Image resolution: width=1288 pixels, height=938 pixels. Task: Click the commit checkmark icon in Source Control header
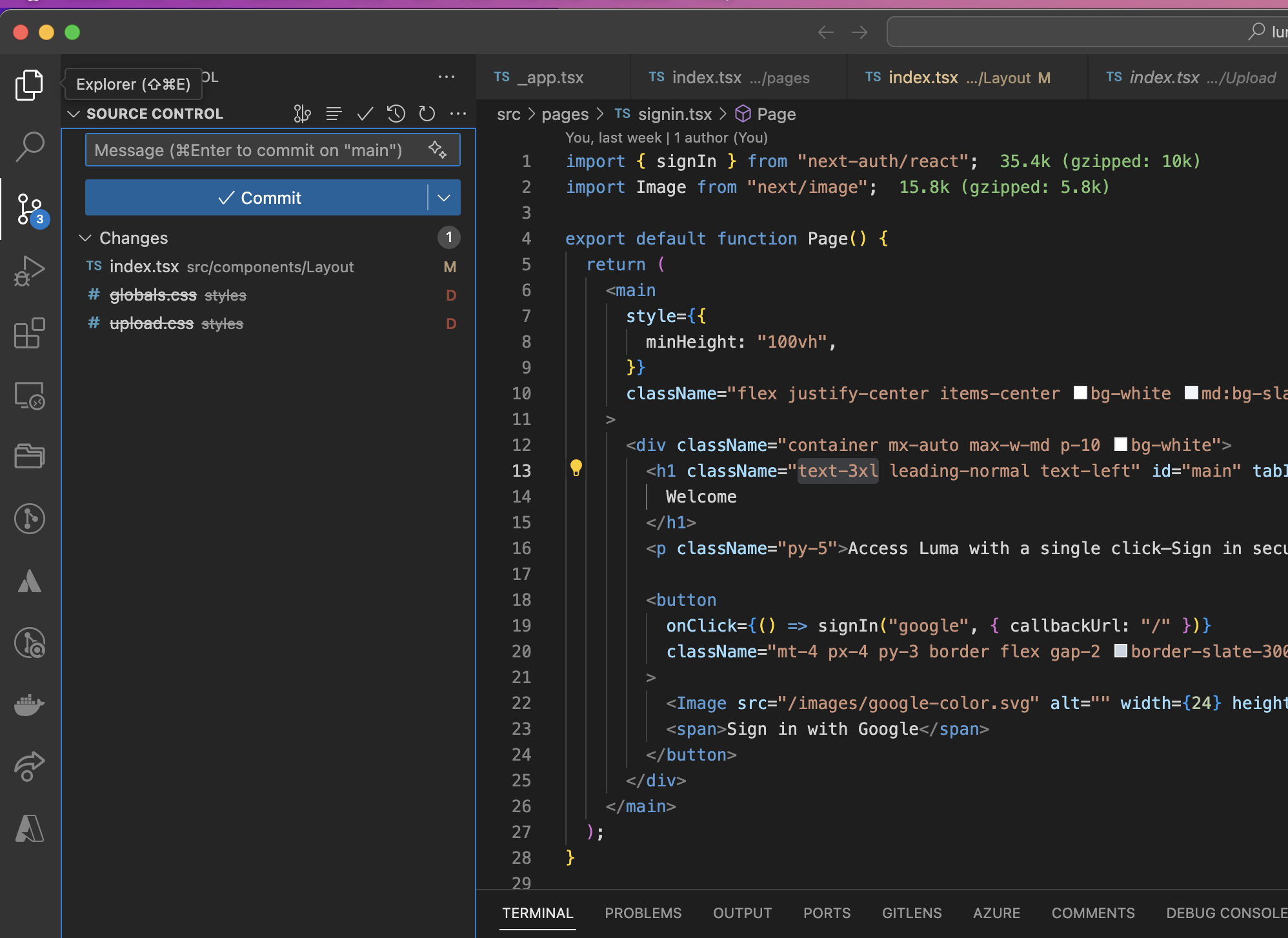click(365, 114)
